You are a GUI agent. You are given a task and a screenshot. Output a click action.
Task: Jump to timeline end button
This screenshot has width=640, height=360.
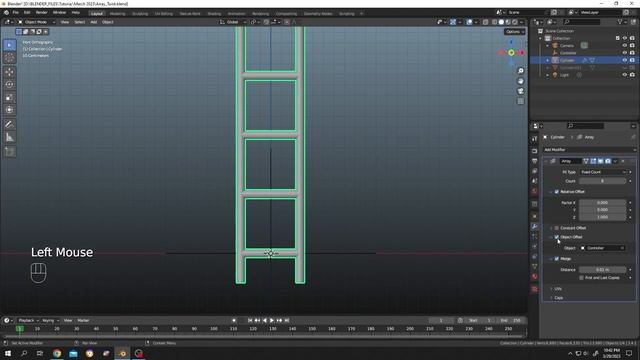(287, 320)
